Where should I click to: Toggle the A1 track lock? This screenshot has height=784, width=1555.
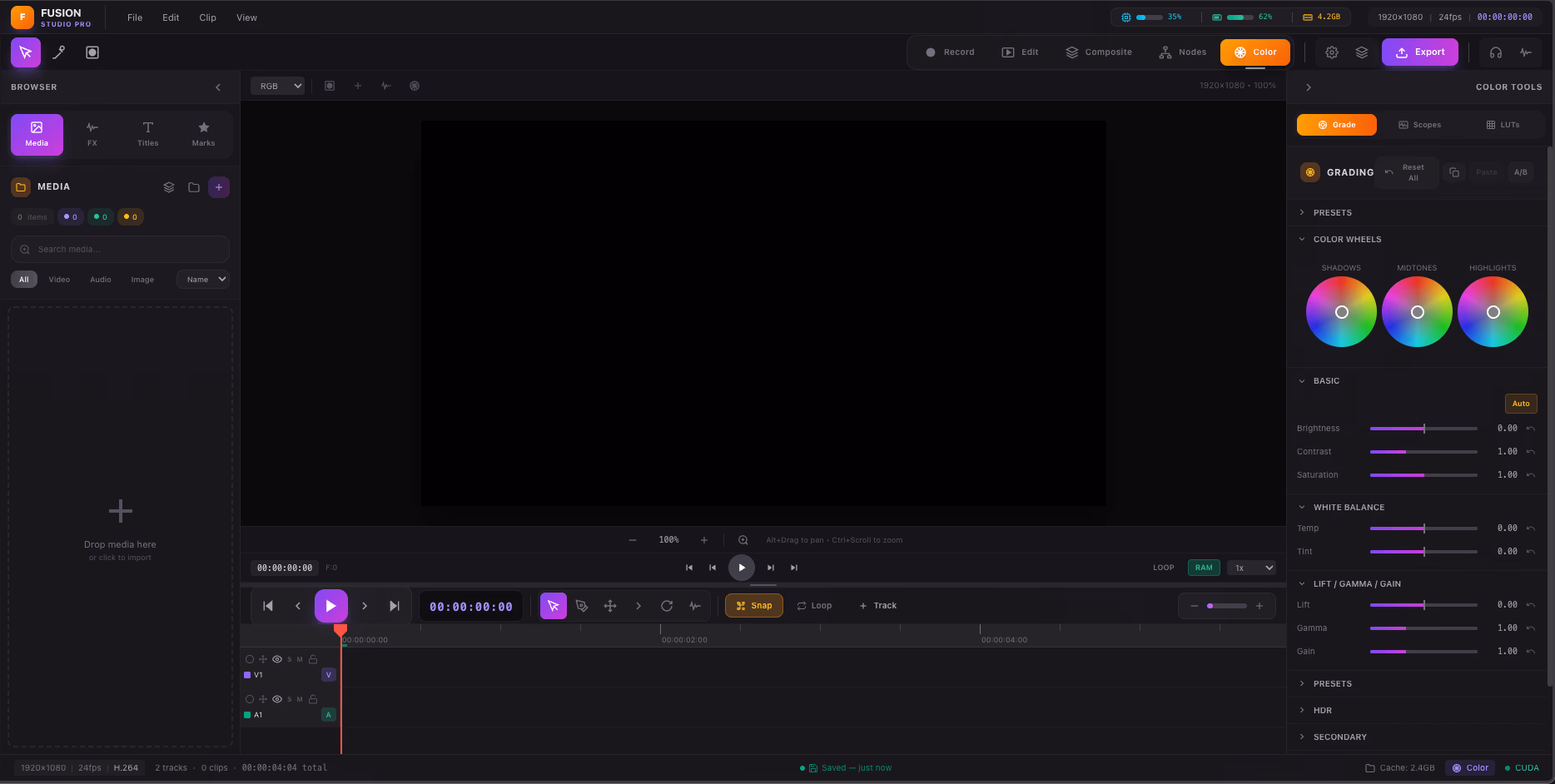point(313,699)
